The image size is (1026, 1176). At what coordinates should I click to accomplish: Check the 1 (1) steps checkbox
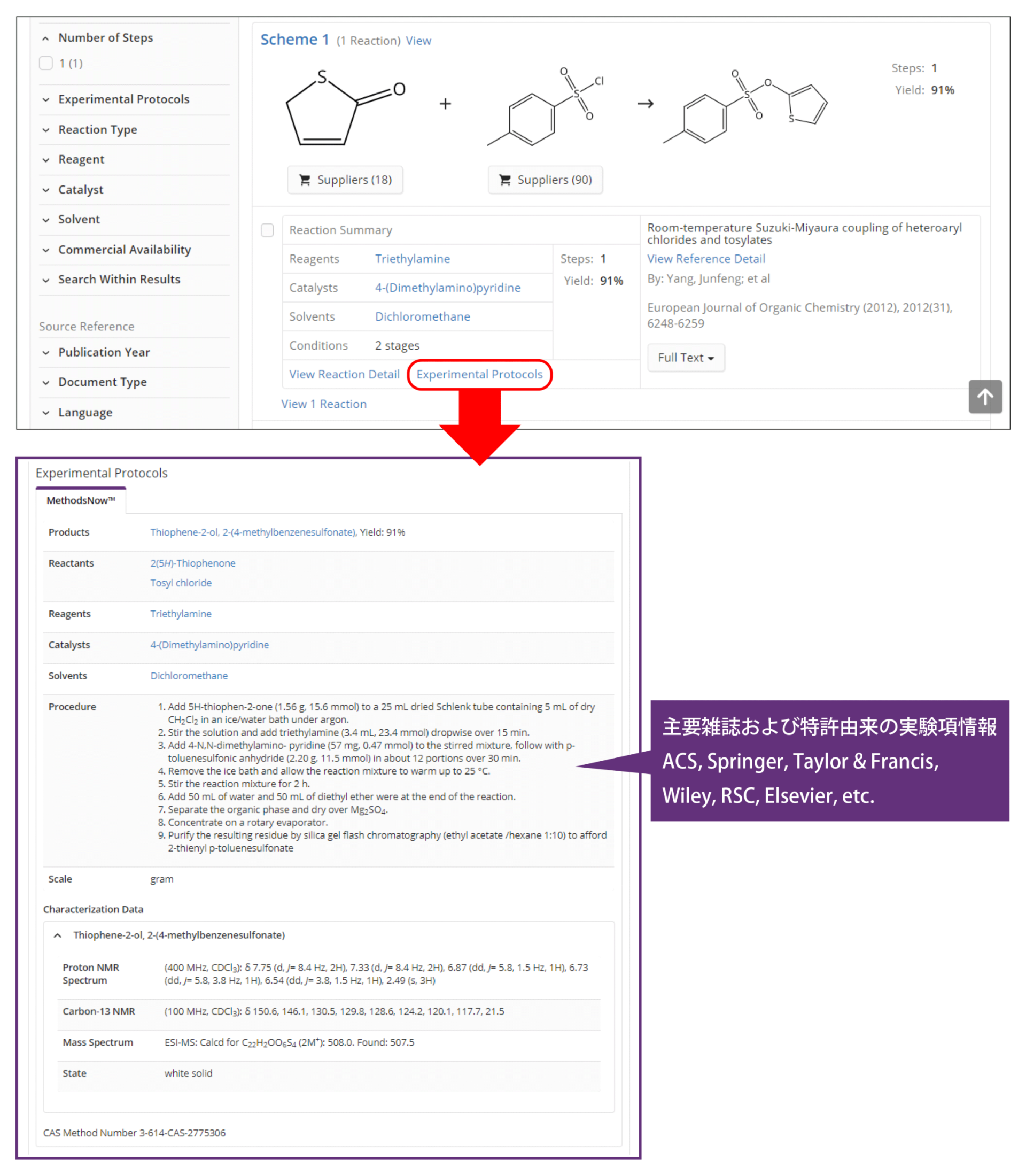tap(46, 63)
